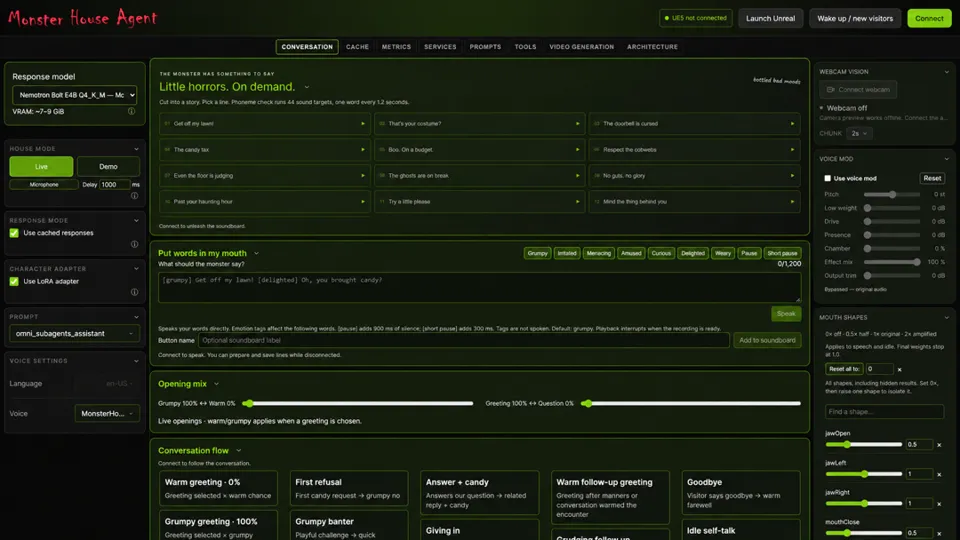Screen dimensions: 960x540
Task: Clear the Reset all to value x icon
Action: [899, 369]
